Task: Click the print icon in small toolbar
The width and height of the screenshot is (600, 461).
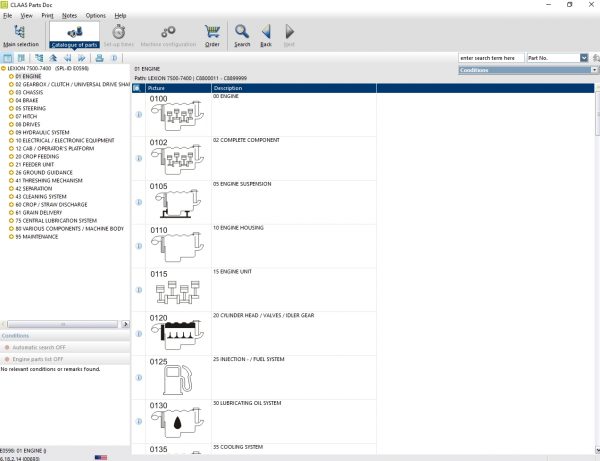Action: 100,59
